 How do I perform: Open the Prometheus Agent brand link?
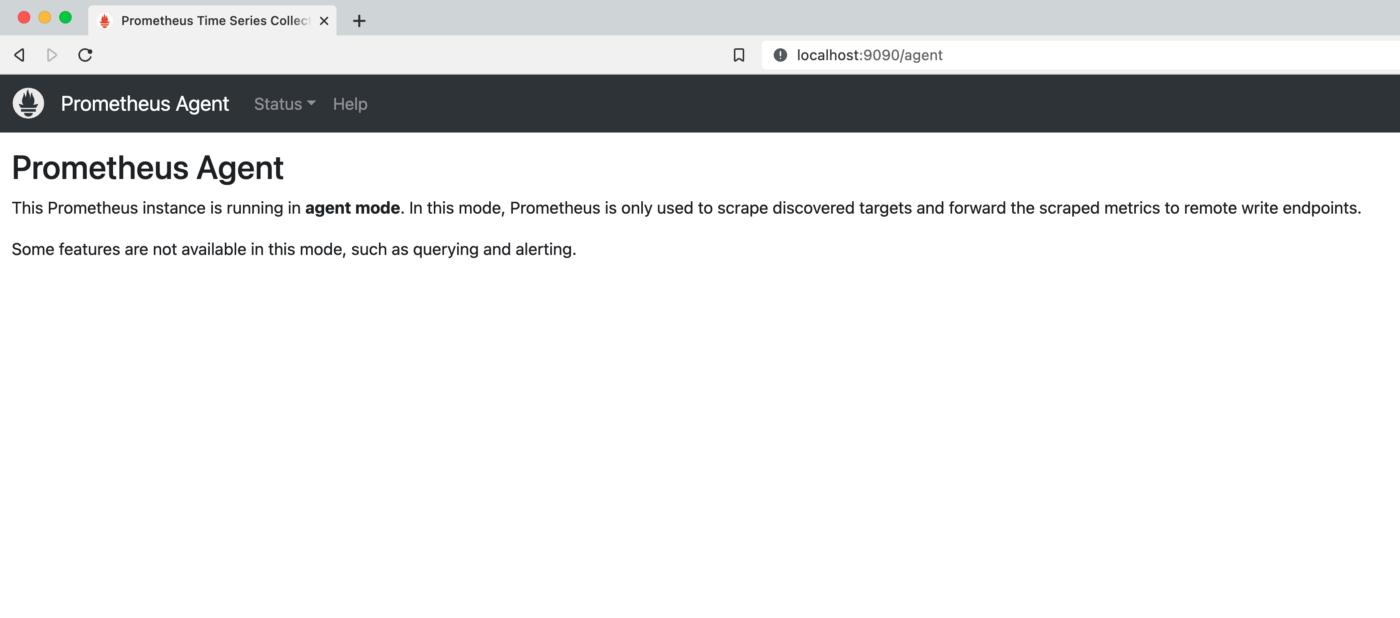click(x=145, y=104)
